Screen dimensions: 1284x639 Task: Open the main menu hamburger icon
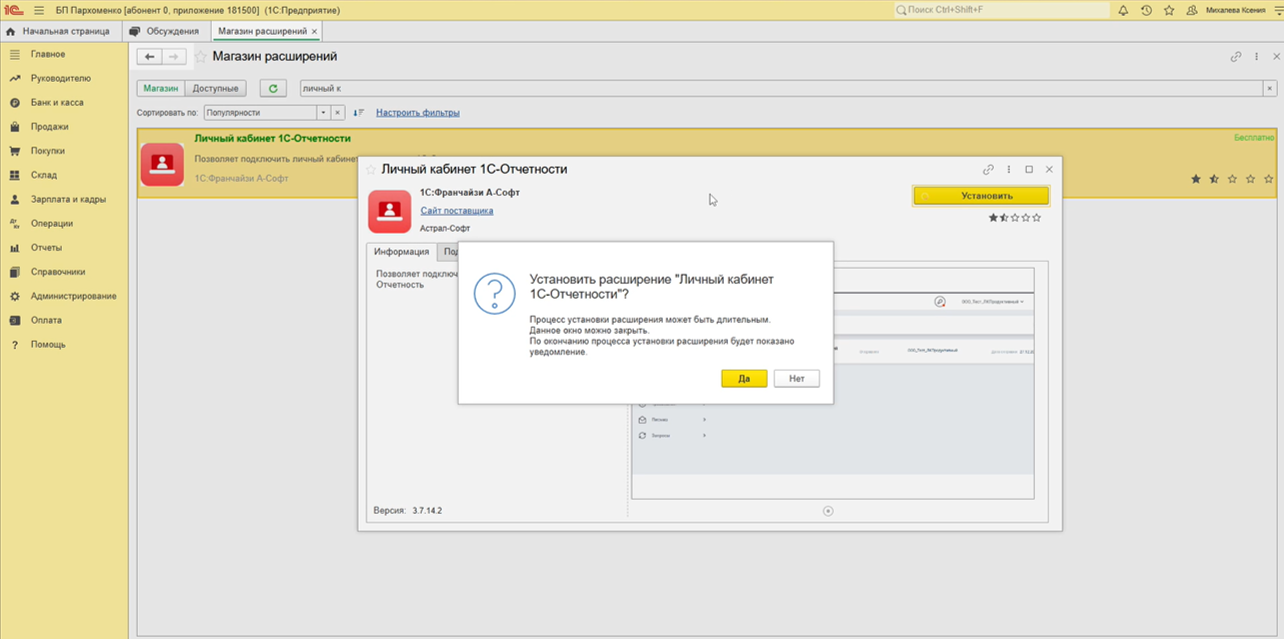(39, 10)
